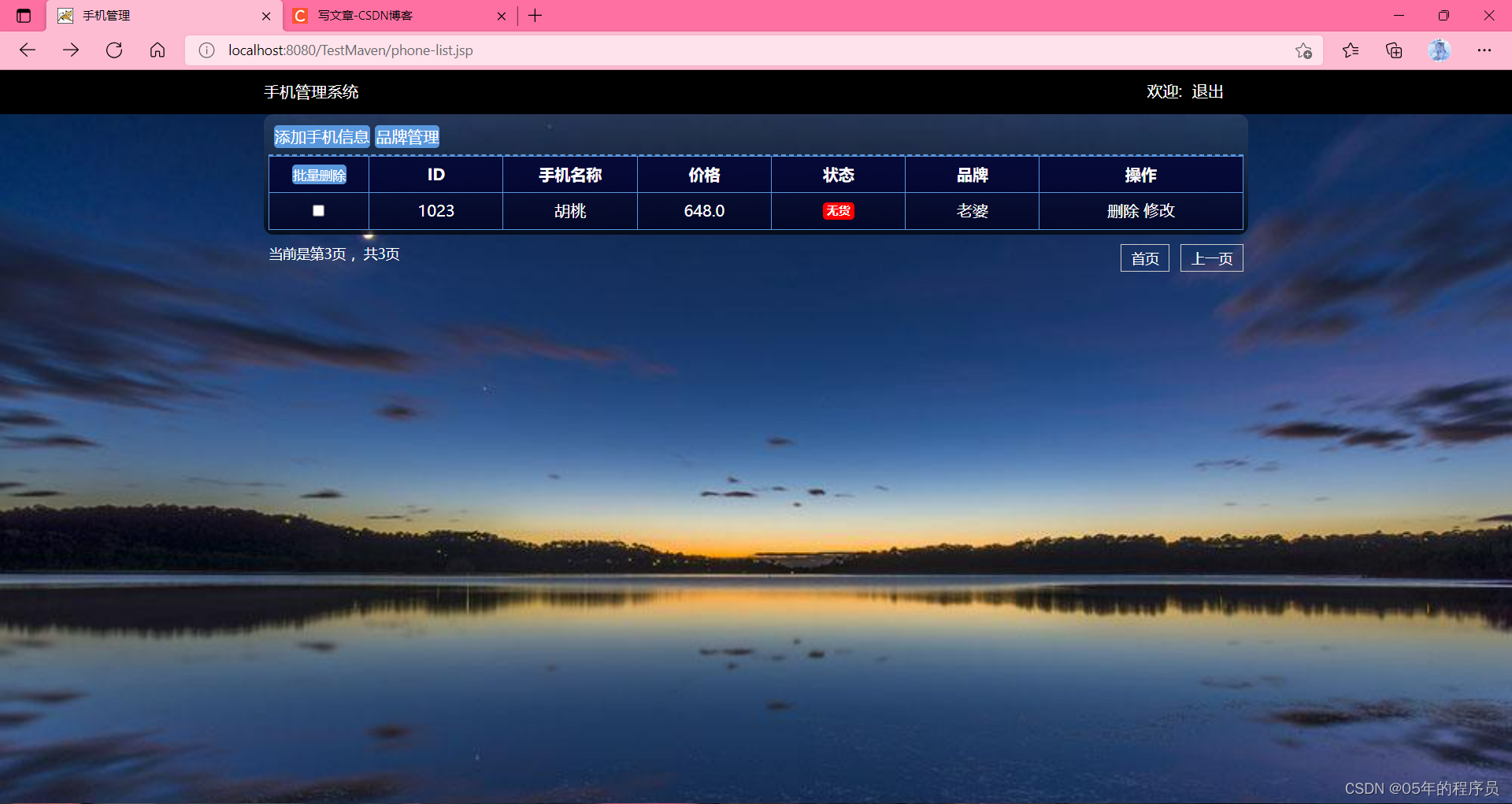Click the browser back navigation arrow
The width and height of the screenshot is (1512, 804).
click(x=28, y=50)
